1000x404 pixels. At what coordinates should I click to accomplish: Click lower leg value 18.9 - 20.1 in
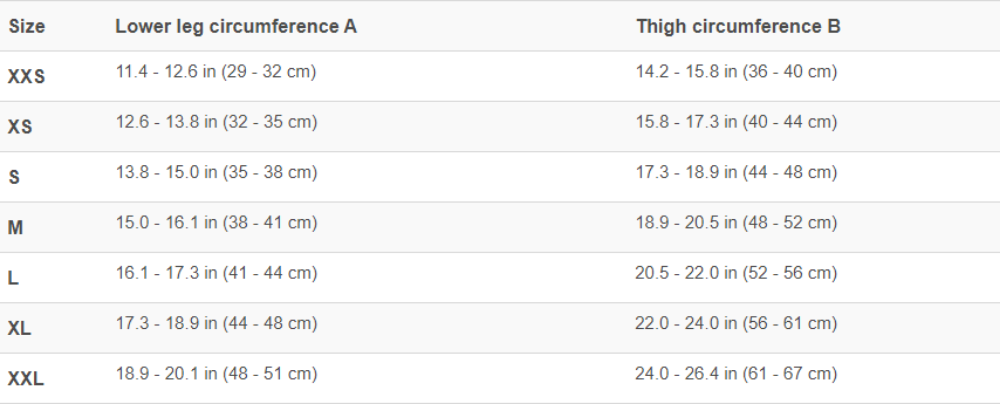tap(216, 374)
